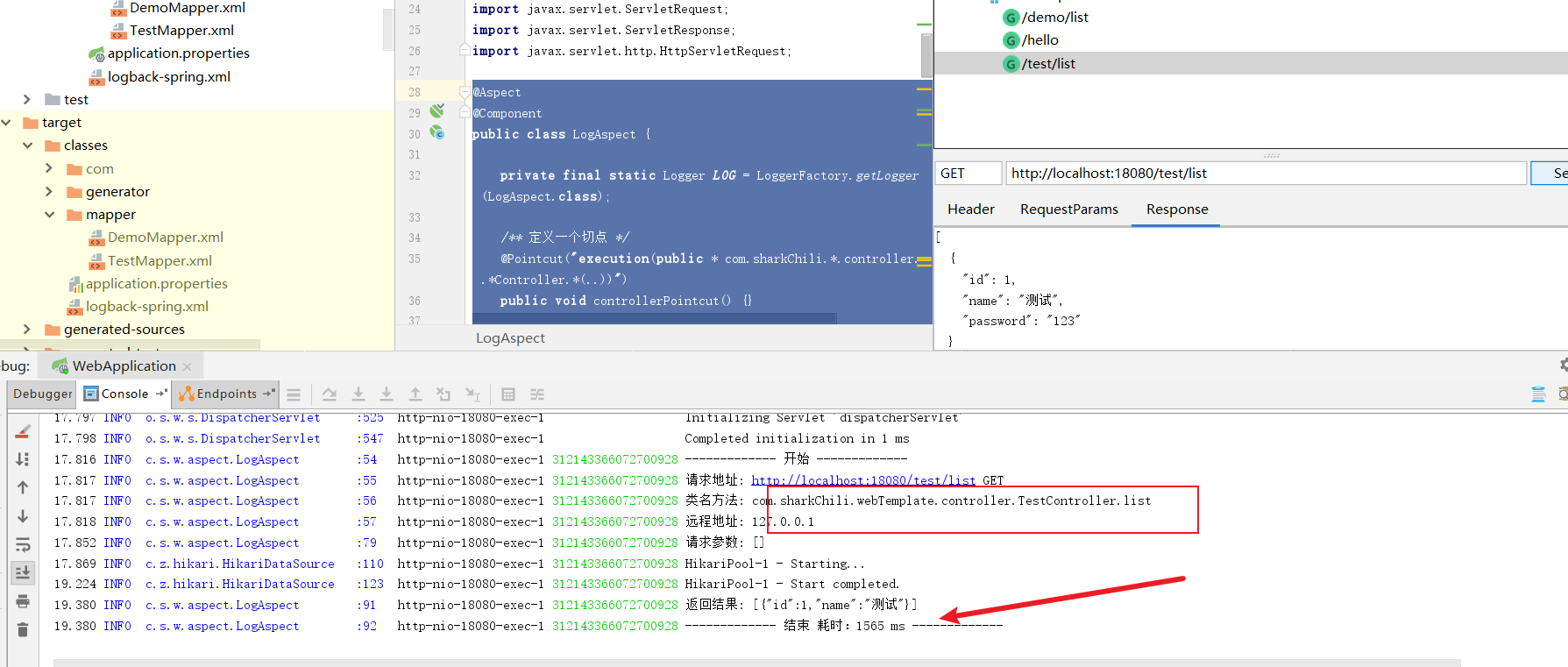Click the down arrow in console sidebar
Image resolution: width=1568 pixels, height=667 pixels.
(23, 516)
